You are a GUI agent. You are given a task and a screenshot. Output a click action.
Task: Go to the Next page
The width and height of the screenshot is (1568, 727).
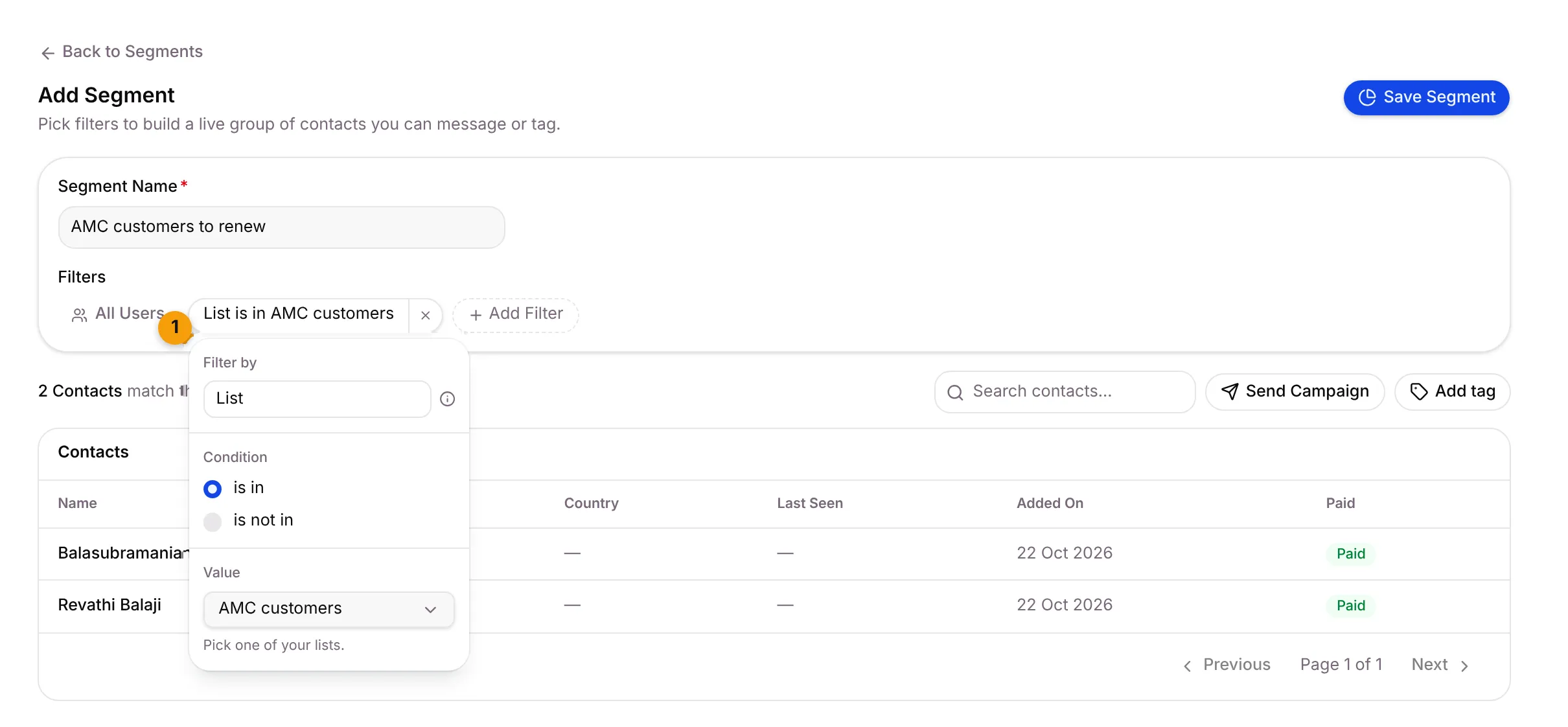click(1440, 665)
